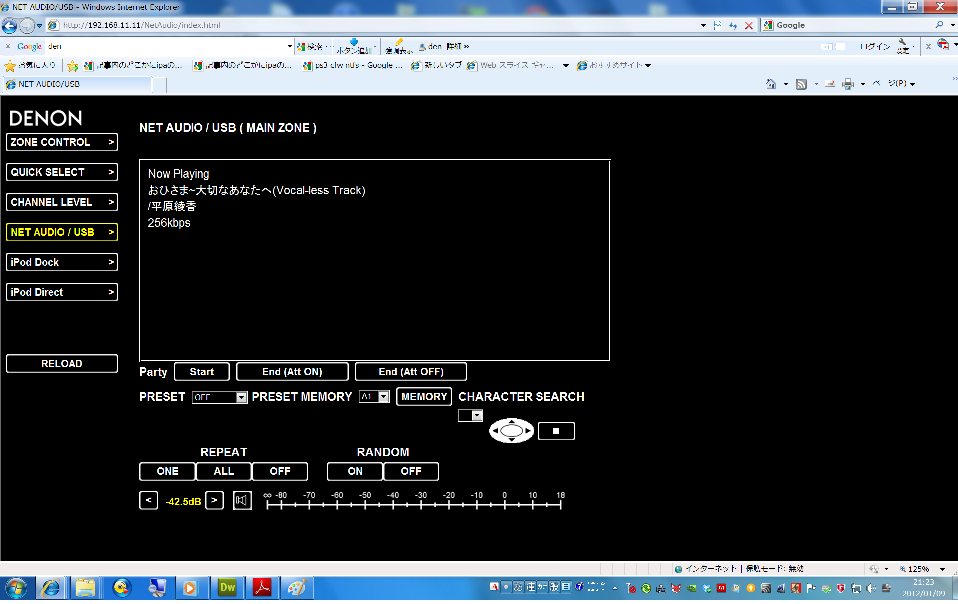Image resolution: width=958 pixels, height=604 pixels.
Task: Set Repeat to ONE
Action: (x=167, y=471)
